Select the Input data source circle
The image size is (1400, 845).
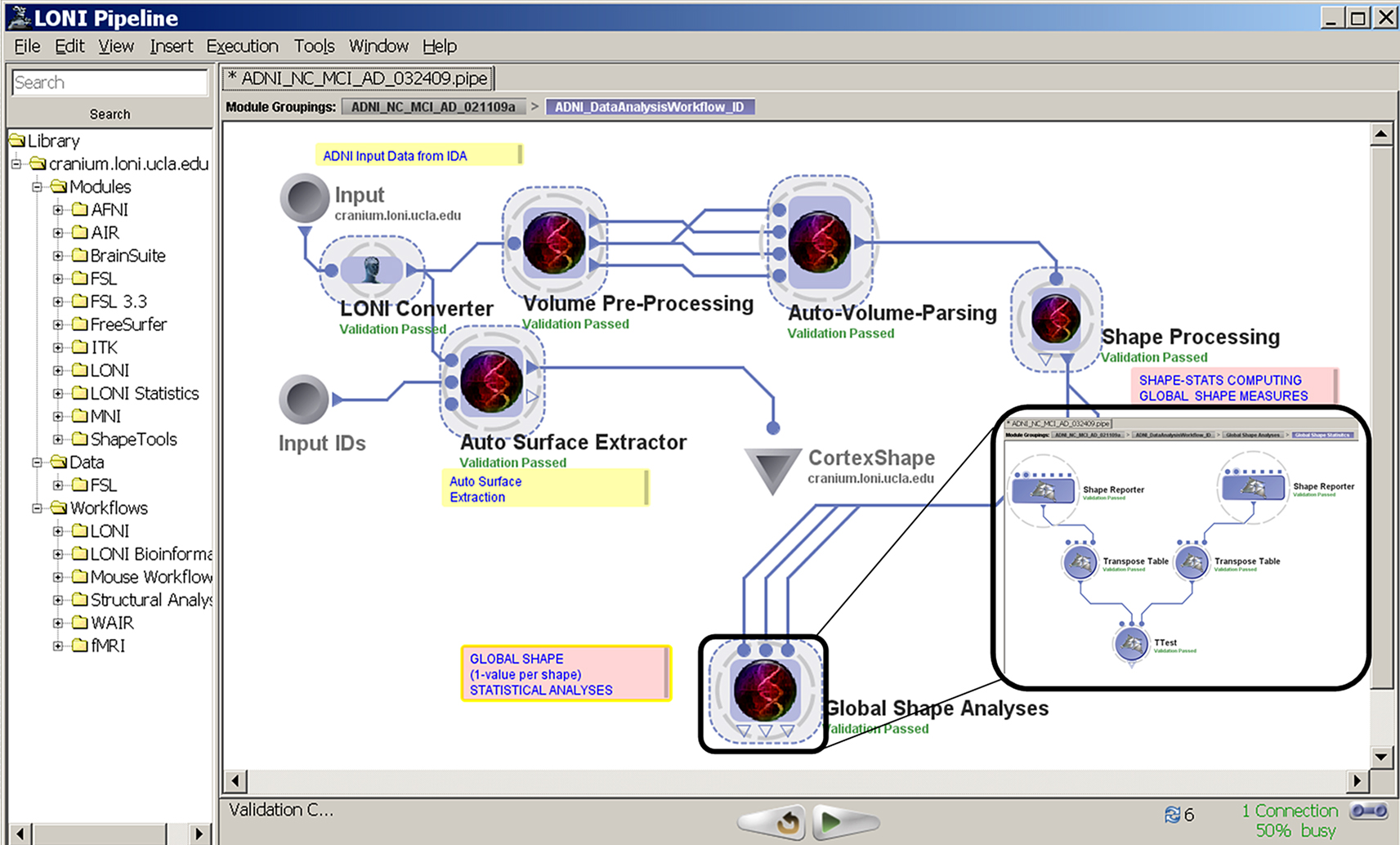pos(304,198)
